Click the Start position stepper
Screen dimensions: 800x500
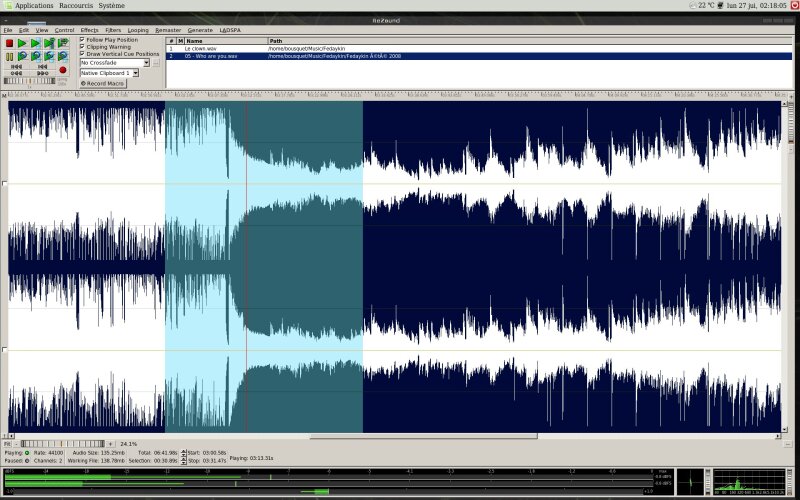184,453
